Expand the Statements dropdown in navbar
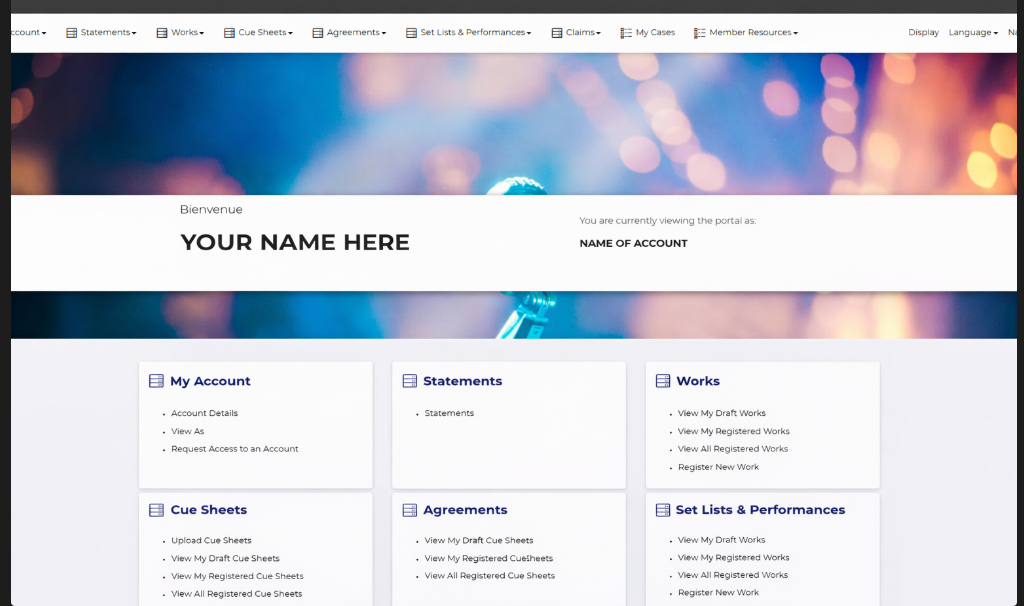This screenshot has height=606, width=1024. point(107,33)
